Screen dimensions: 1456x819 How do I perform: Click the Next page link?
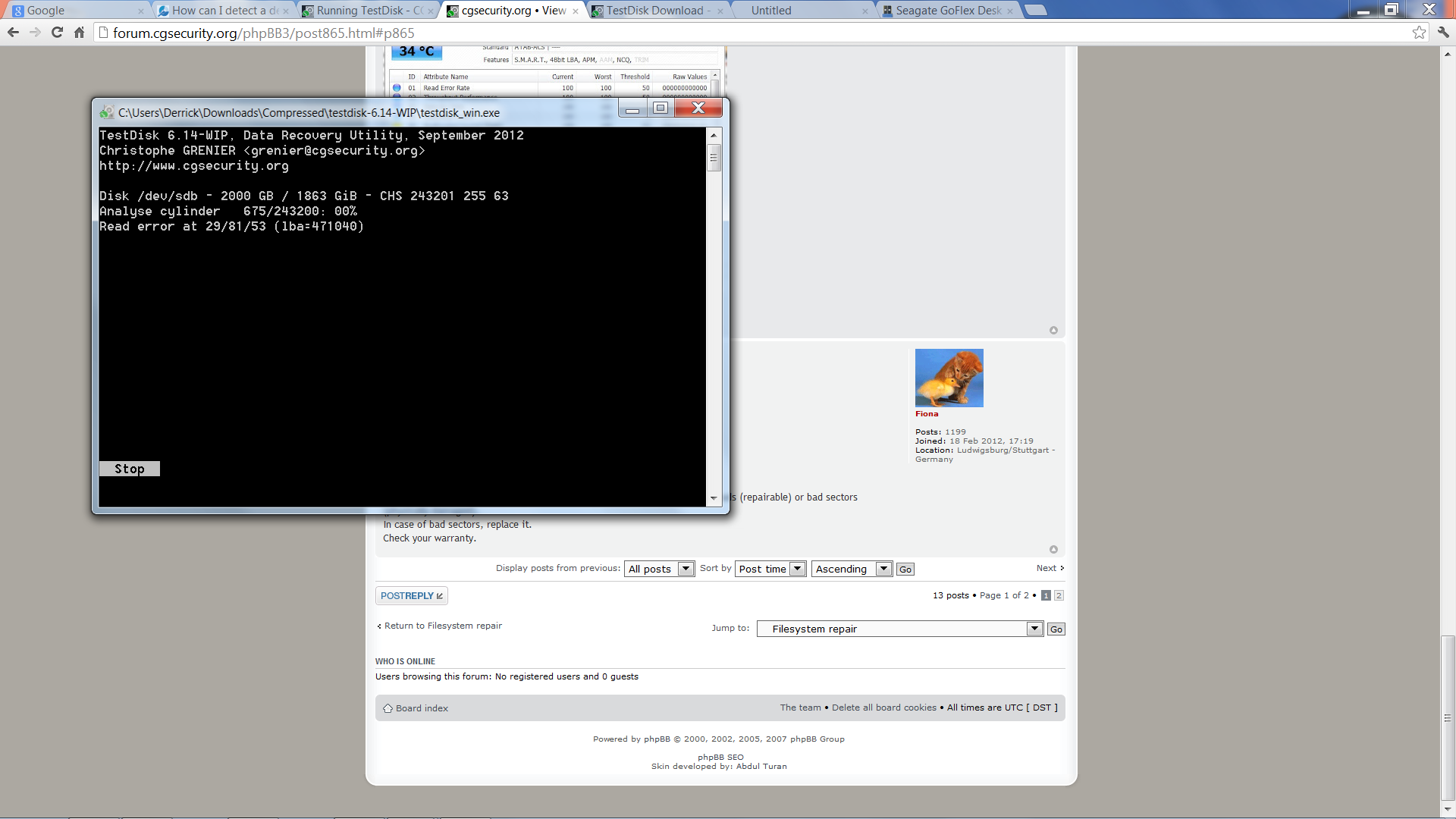click(1047, 567)
